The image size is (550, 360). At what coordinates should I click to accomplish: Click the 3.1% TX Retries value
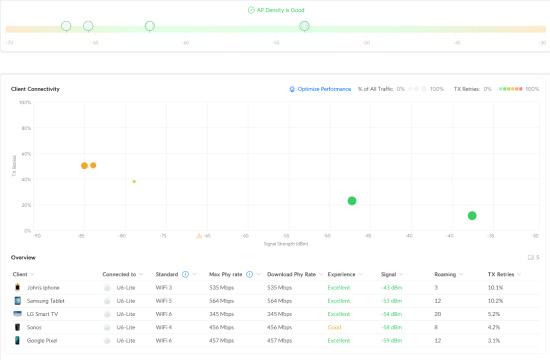pos(494,341)
